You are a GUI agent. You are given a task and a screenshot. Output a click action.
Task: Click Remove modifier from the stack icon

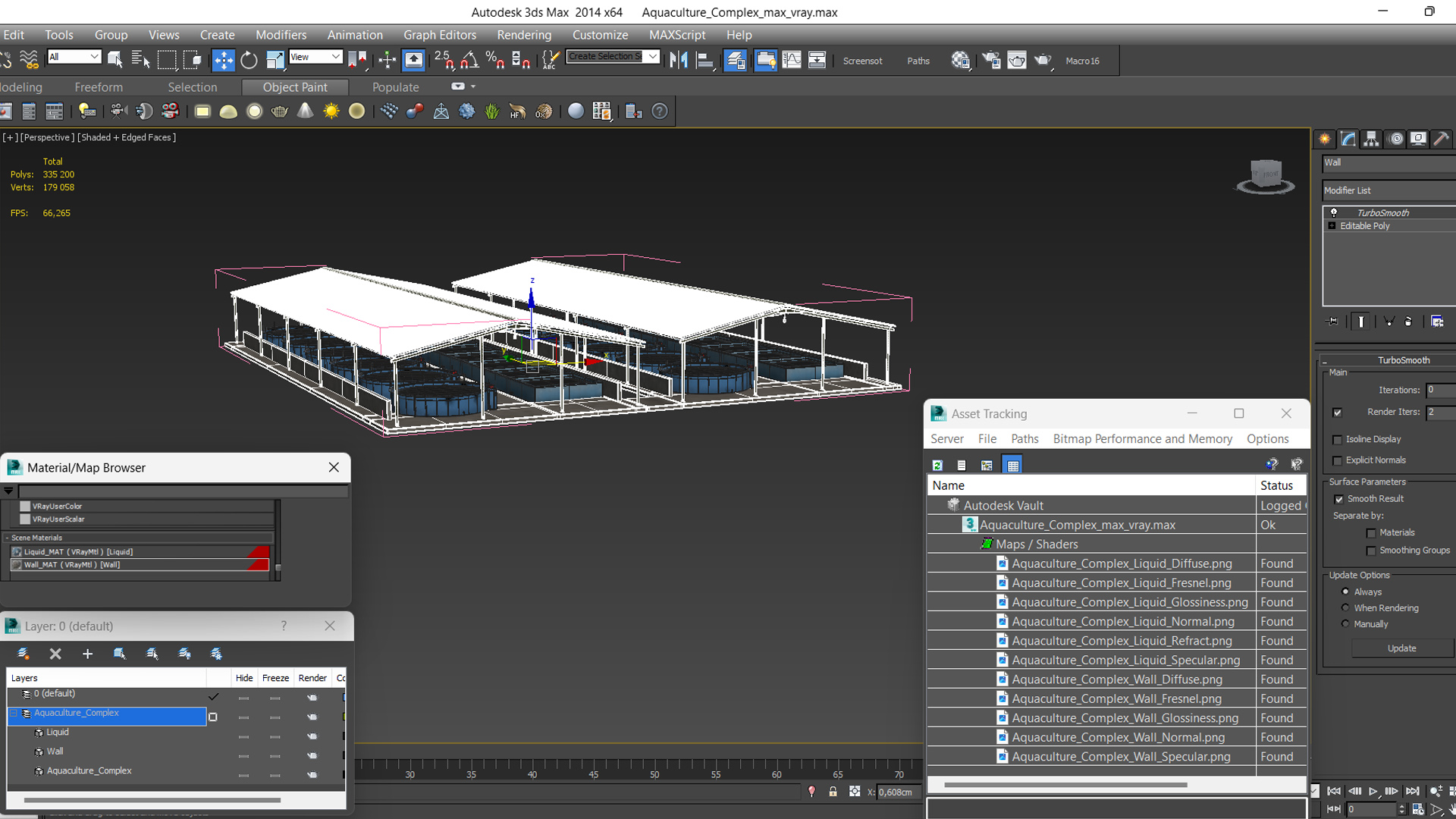pos(1408,322)
